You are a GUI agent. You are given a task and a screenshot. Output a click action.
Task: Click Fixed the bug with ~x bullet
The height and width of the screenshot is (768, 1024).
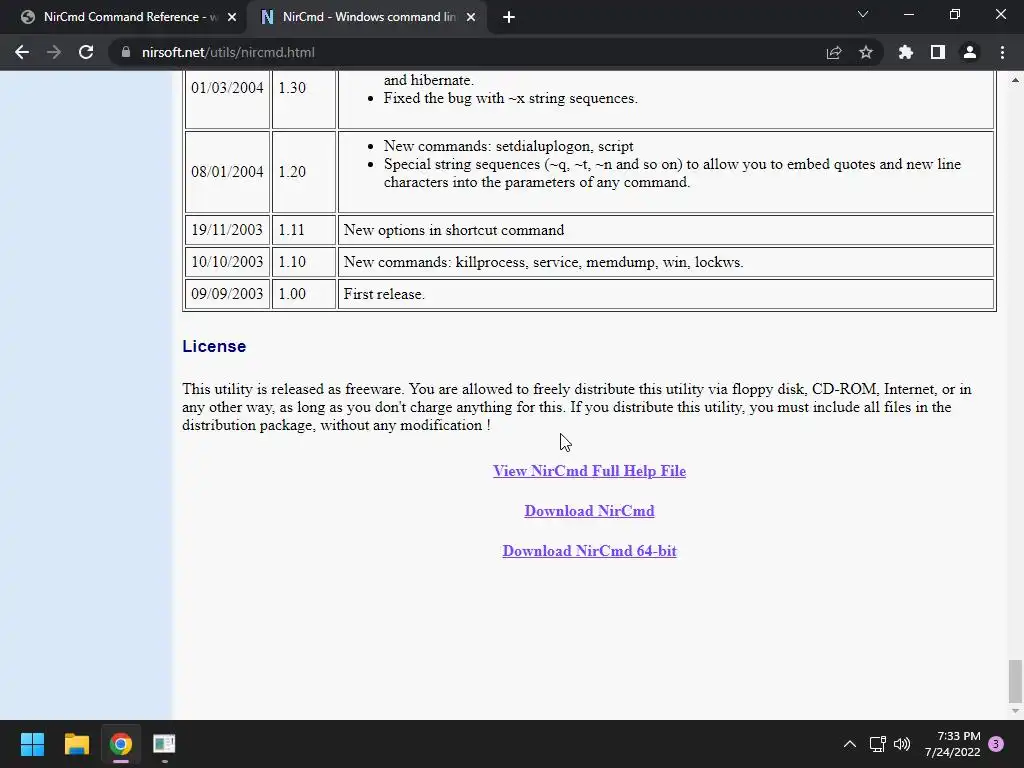[x=510, y=98]
